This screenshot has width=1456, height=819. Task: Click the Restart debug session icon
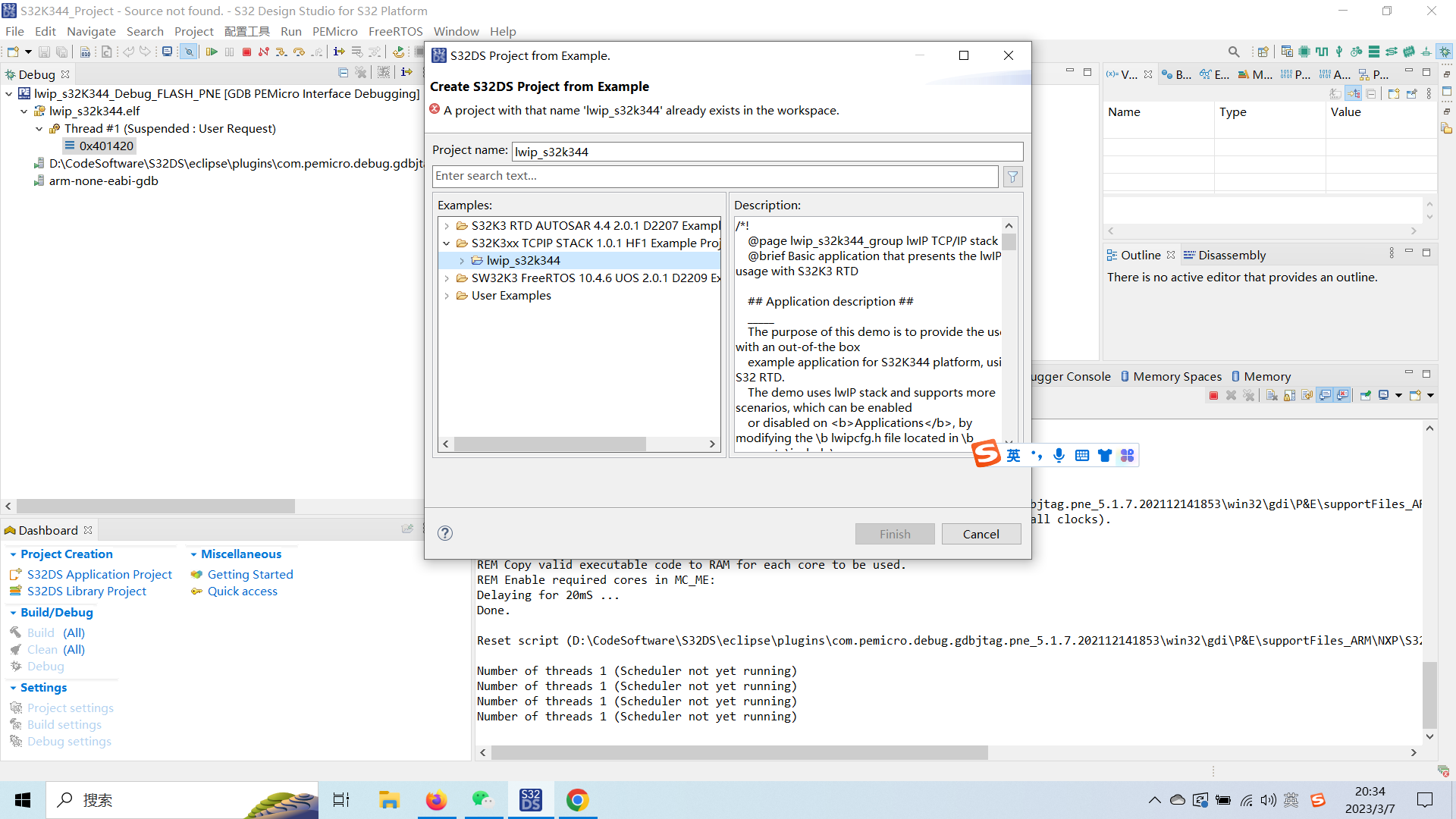tap(400, 52)
